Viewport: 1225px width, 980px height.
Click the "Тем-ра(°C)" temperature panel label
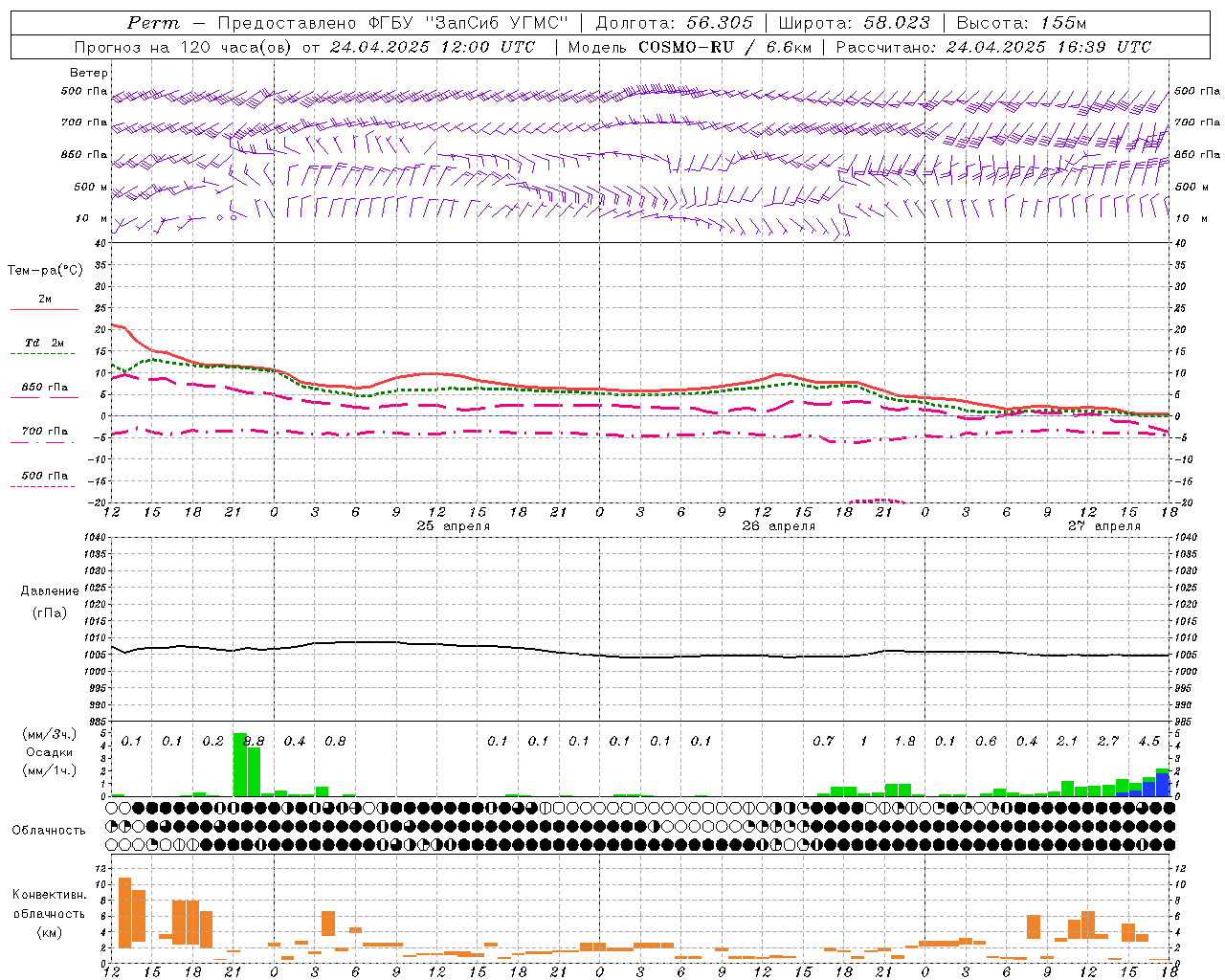pyautogui.click(x=45, y=271)
